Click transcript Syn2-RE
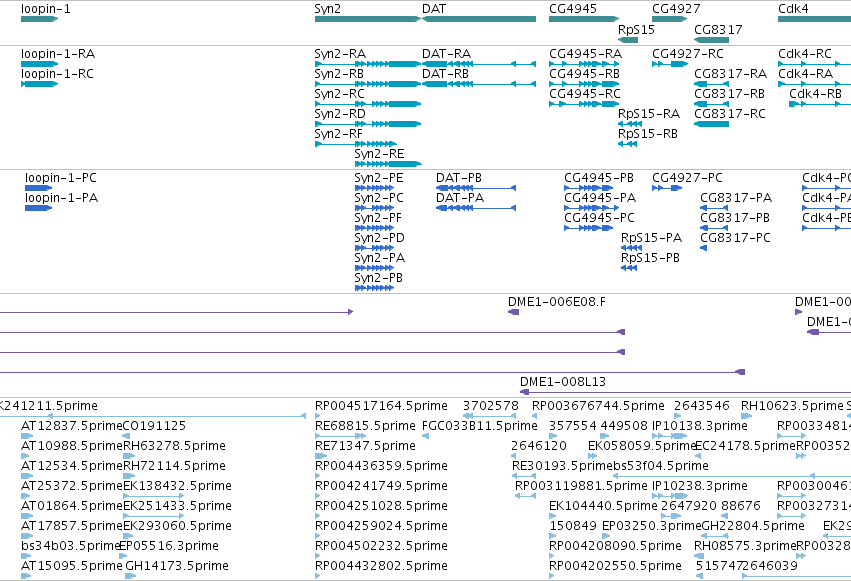 [x=388, y=164]
